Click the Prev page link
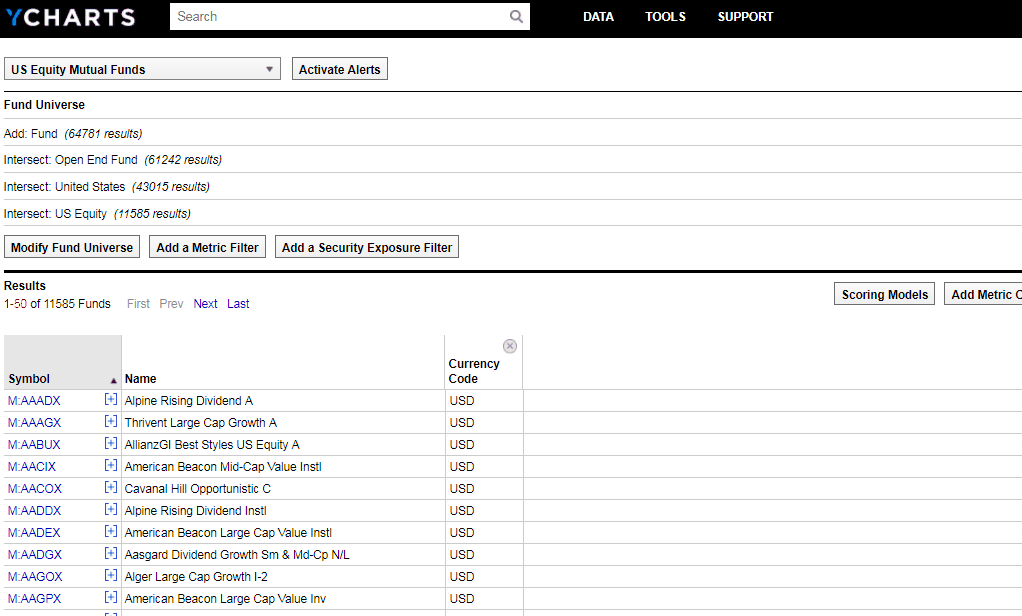1022x616 pixels. click(171, 304)
